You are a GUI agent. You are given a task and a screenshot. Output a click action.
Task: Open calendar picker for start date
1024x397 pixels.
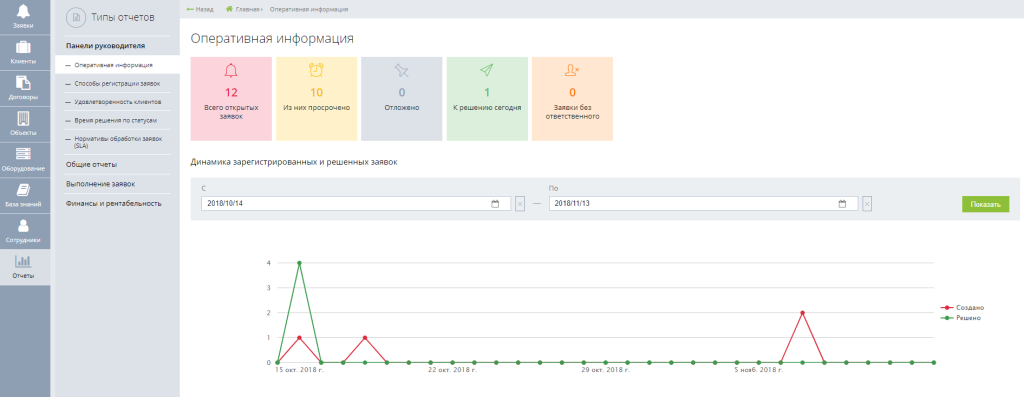coord(495,204)
